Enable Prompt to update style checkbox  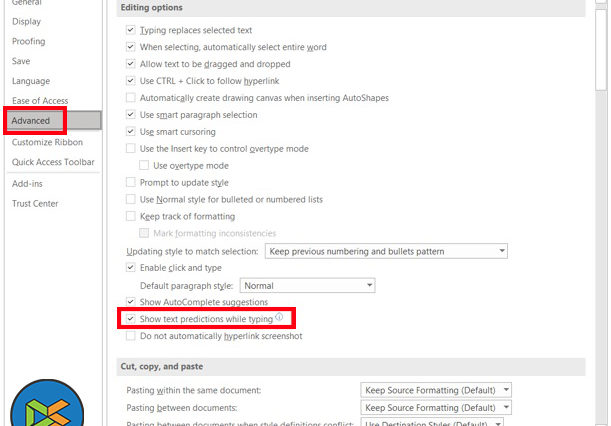coord(131,183)
